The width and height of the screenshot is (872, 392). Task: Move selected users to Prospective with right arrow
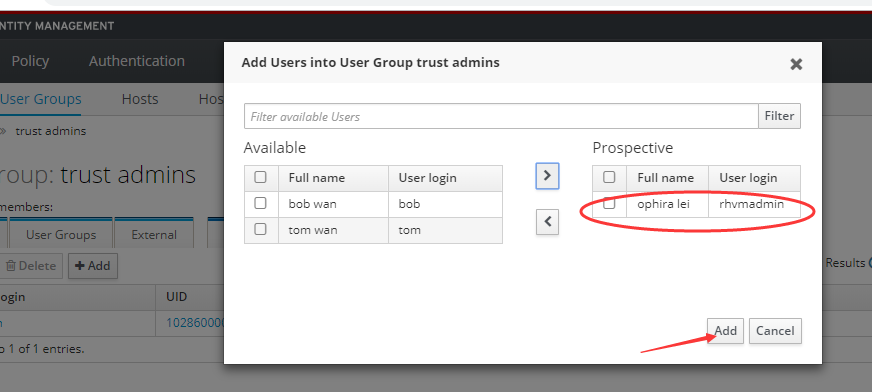click(x=547, y=176)
